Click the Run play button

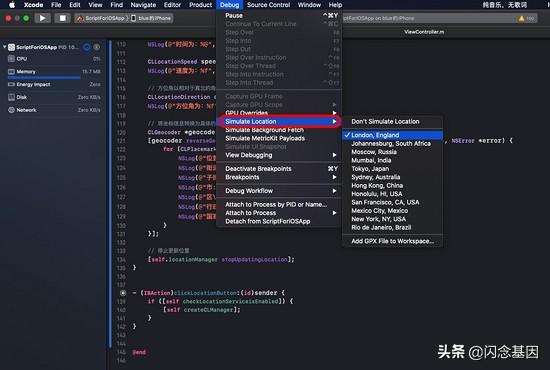click(x=42, y=18)
